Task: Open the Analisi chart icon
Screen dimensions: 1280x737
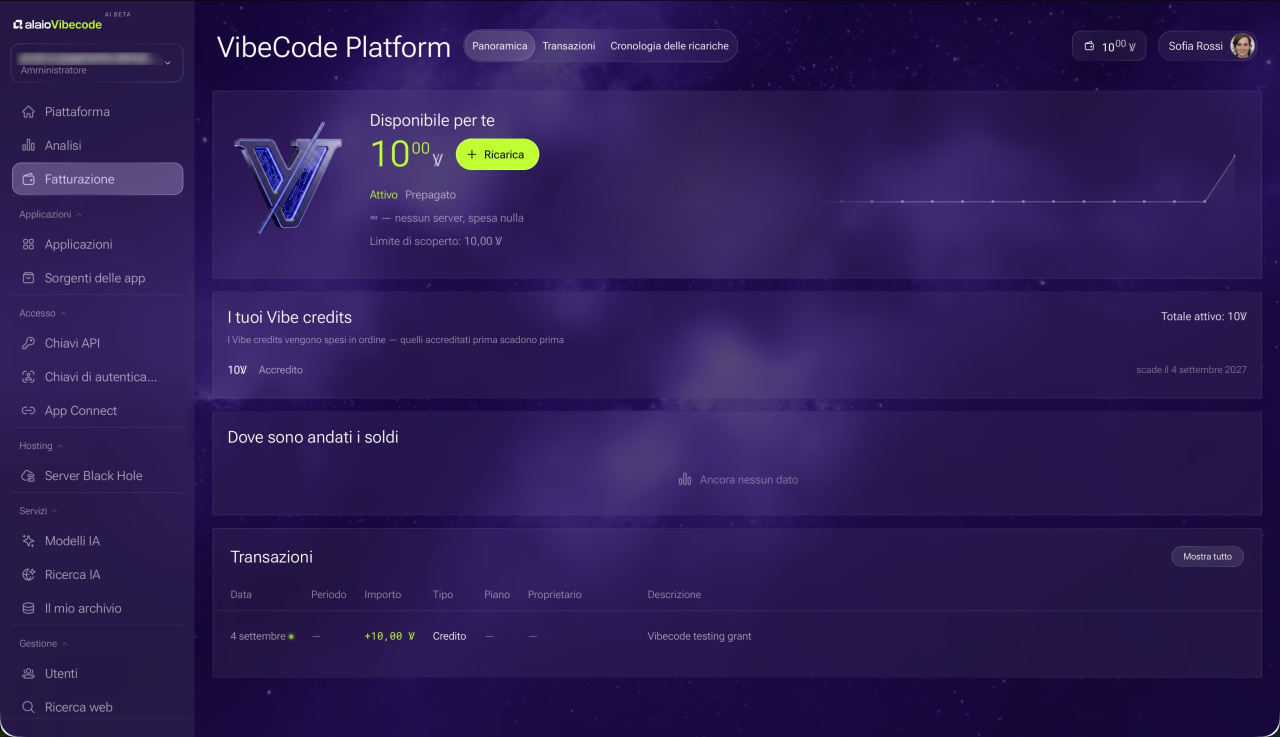Action: (x=28, y=145)
